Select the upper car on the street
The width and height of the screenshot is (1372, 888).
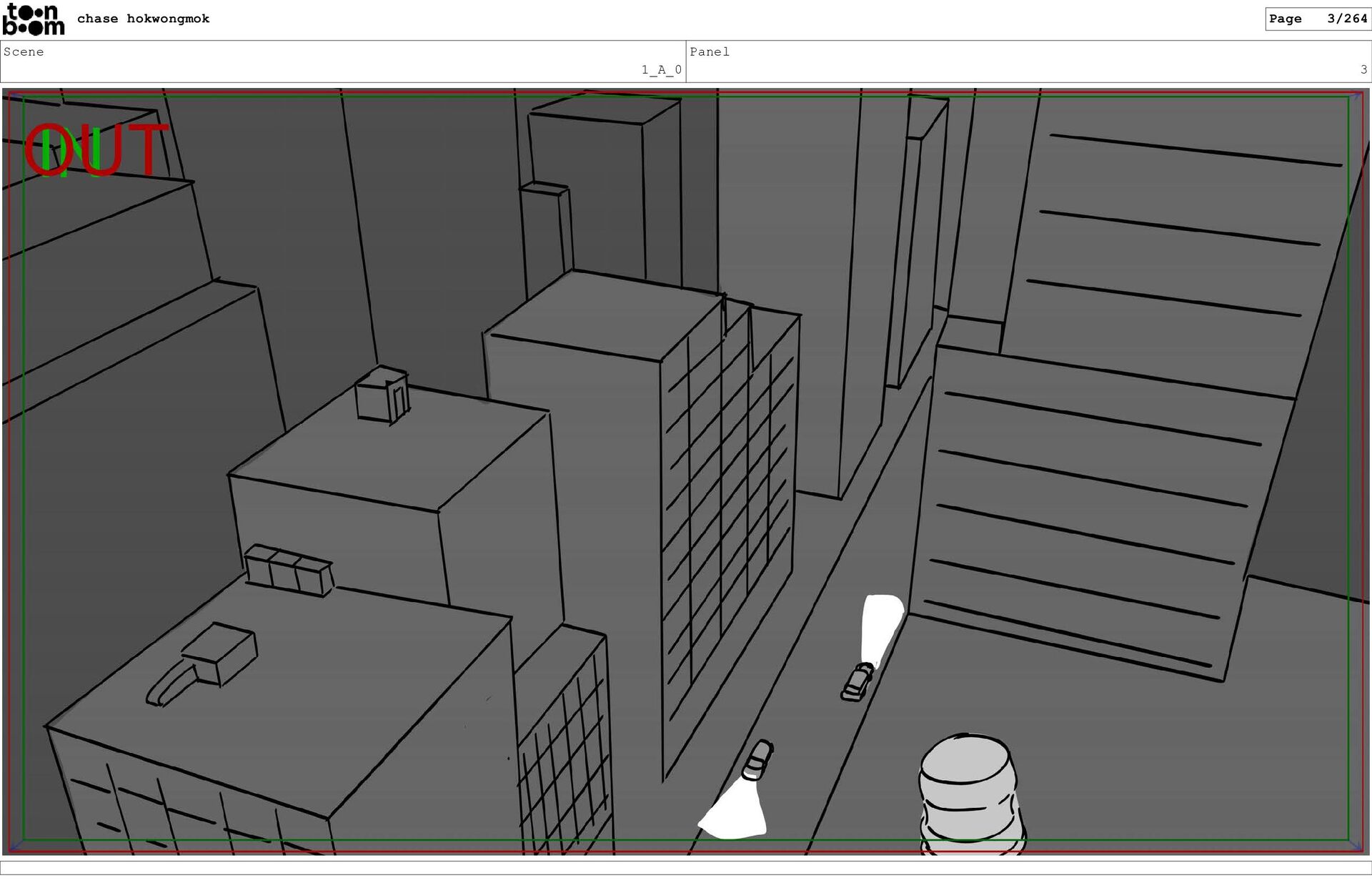857,682
